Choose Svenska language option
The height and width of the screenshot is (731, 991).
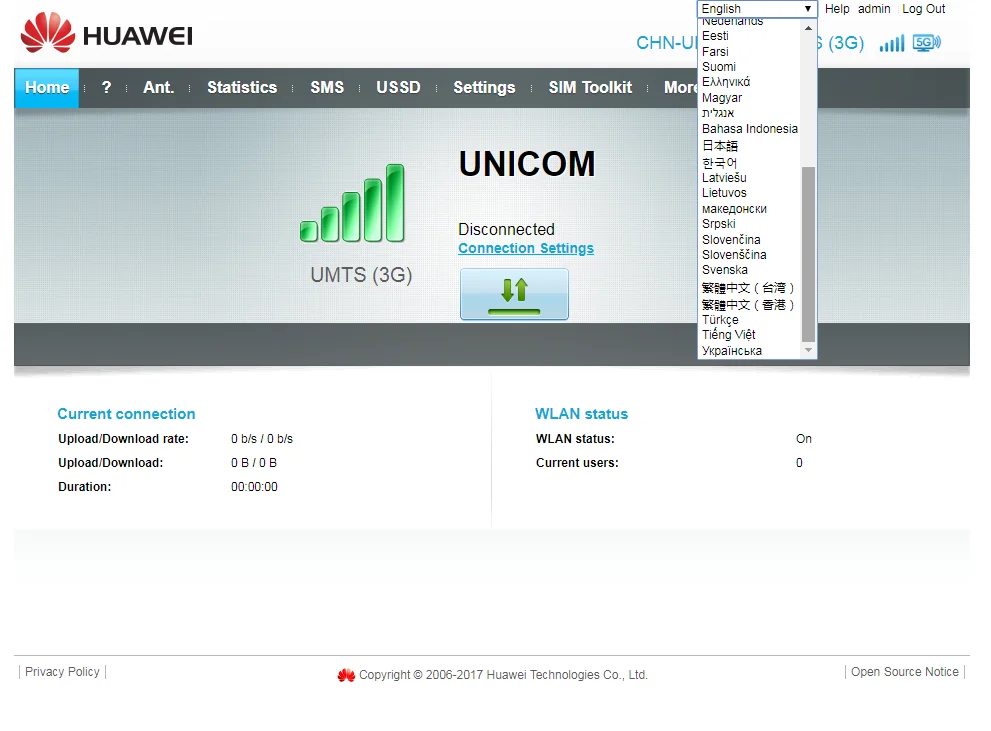749,270
